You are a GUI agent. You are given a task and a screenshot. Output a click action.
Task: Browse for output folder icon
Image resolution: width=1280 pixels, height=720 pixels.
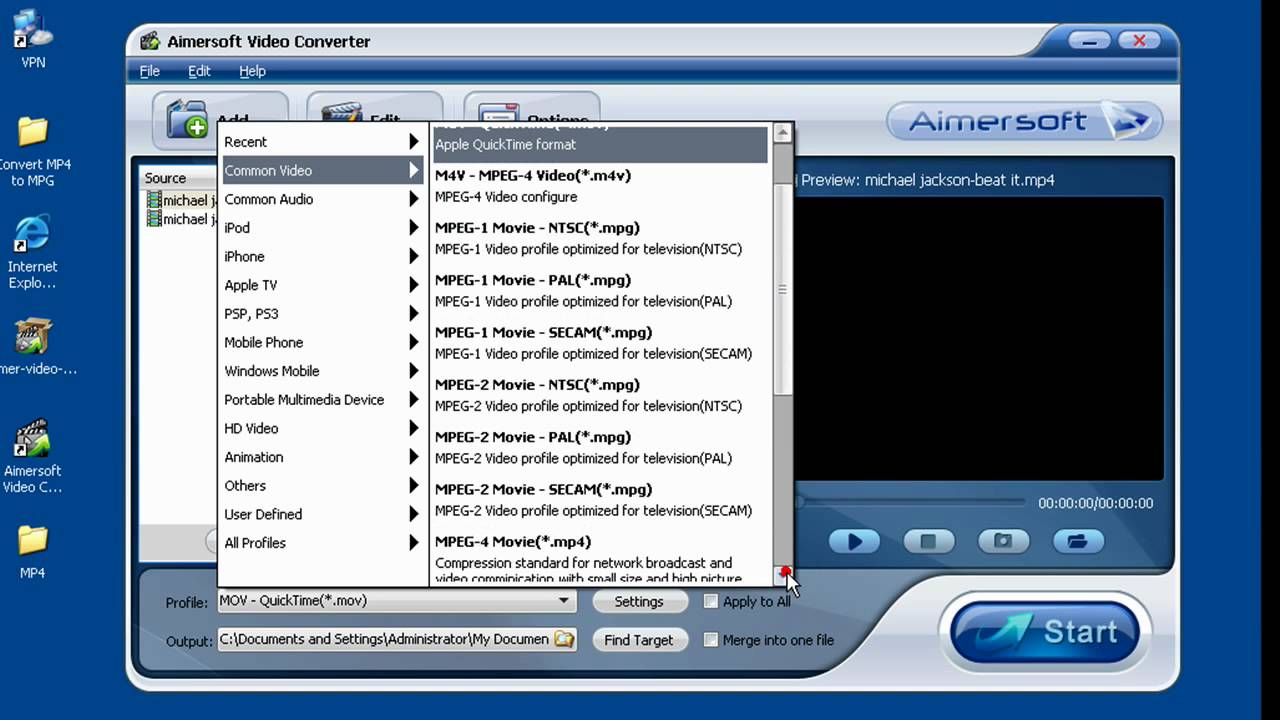[x=565, y=639]
